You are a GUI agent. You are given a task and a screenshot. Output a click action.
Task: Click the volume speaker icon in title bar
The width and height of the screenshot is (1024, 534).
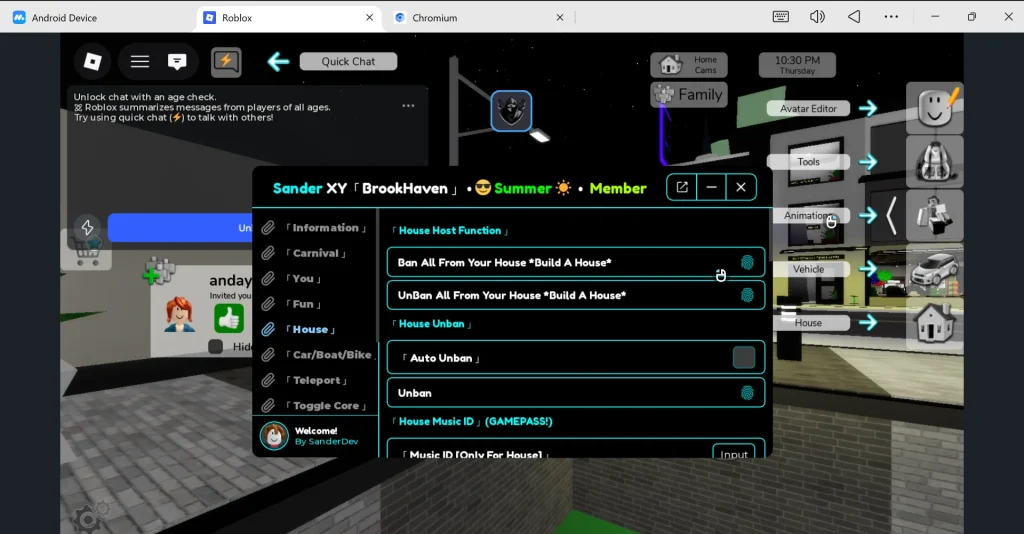coord(817,17)
